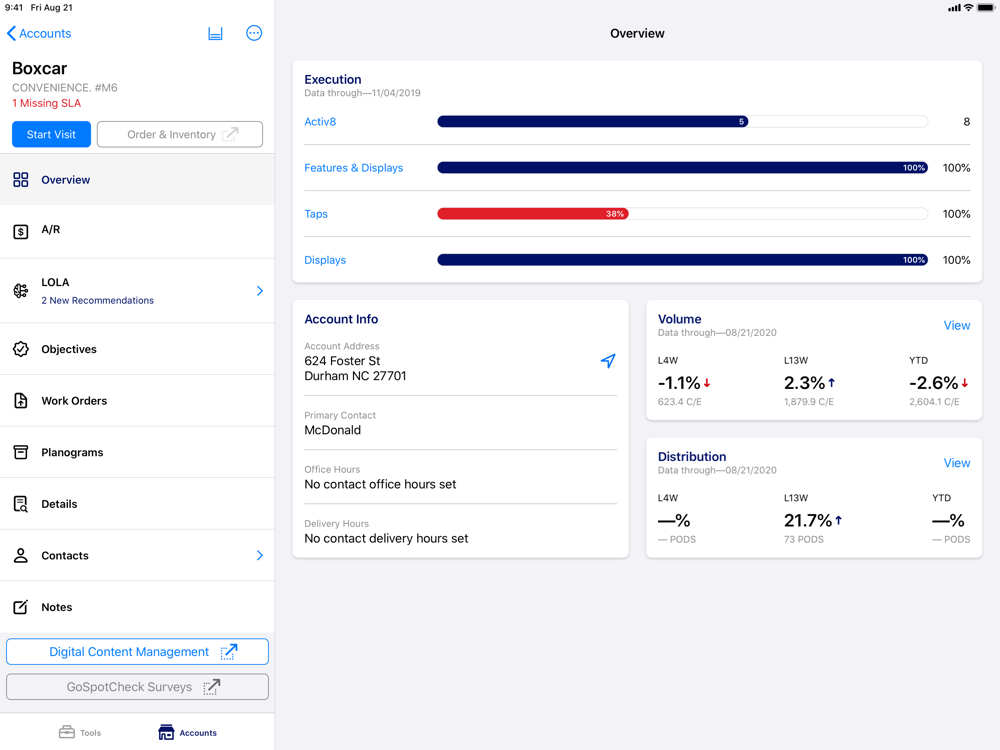Open the more options ellipsis menu
Viewport: 1000px width, 750px height.
254,33
